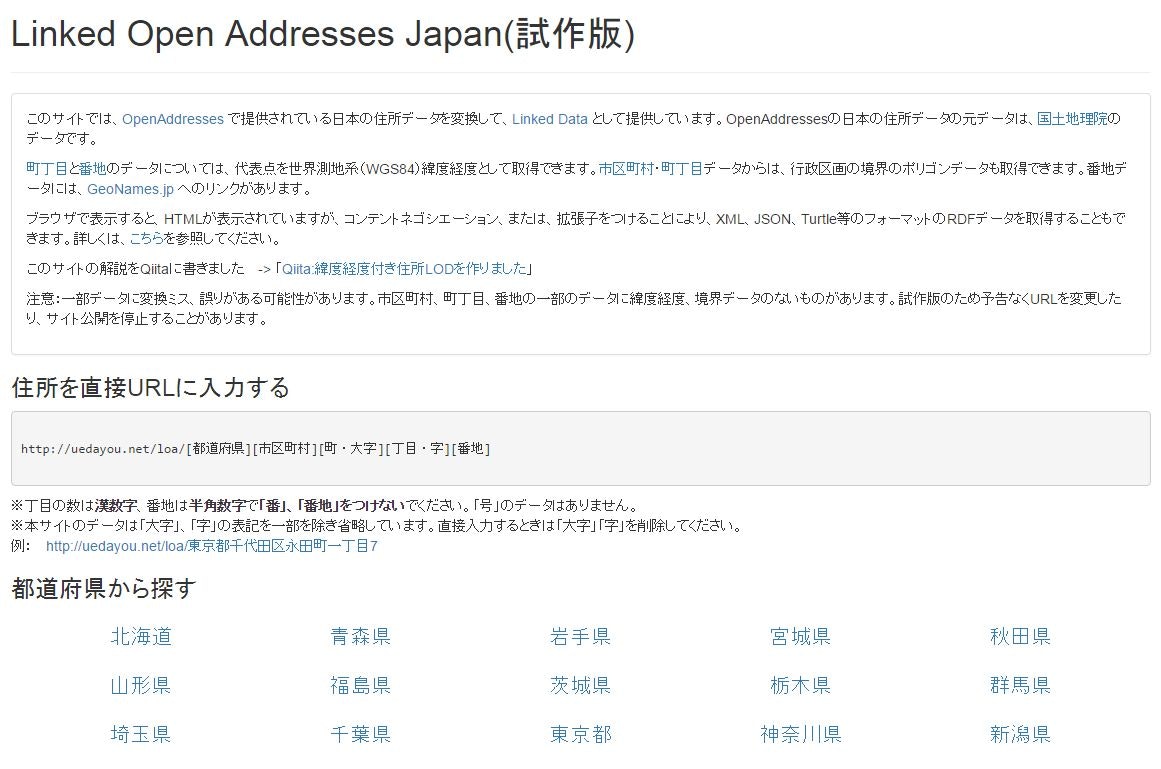Screen dimensions: 1161x769
Task: Open 秋田県 prefecture page
Action: click(x=1020, y=637)
